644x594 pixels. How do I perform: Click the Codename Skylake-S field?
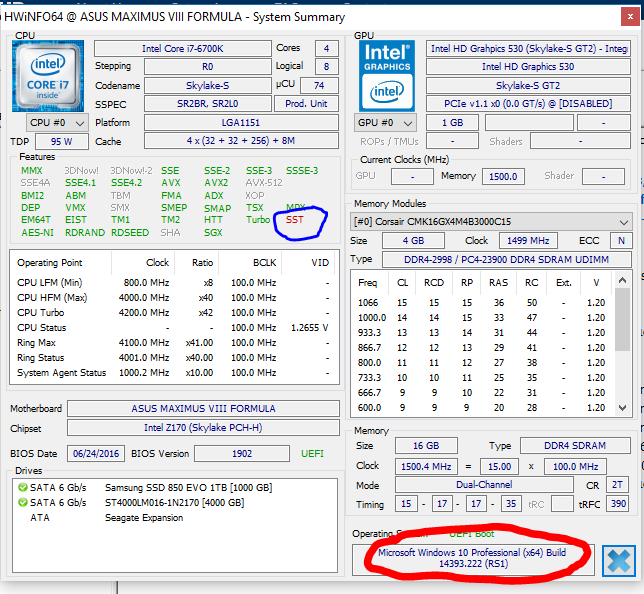(207, 85)
